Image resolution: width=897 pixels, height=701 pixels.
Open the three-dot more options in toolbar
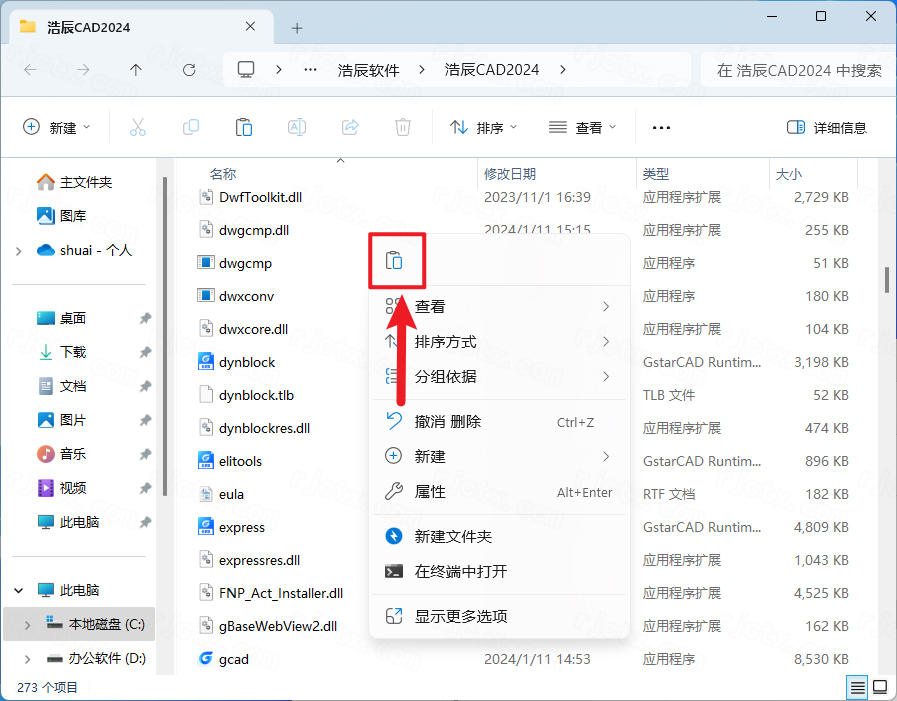tap(661, 127)
